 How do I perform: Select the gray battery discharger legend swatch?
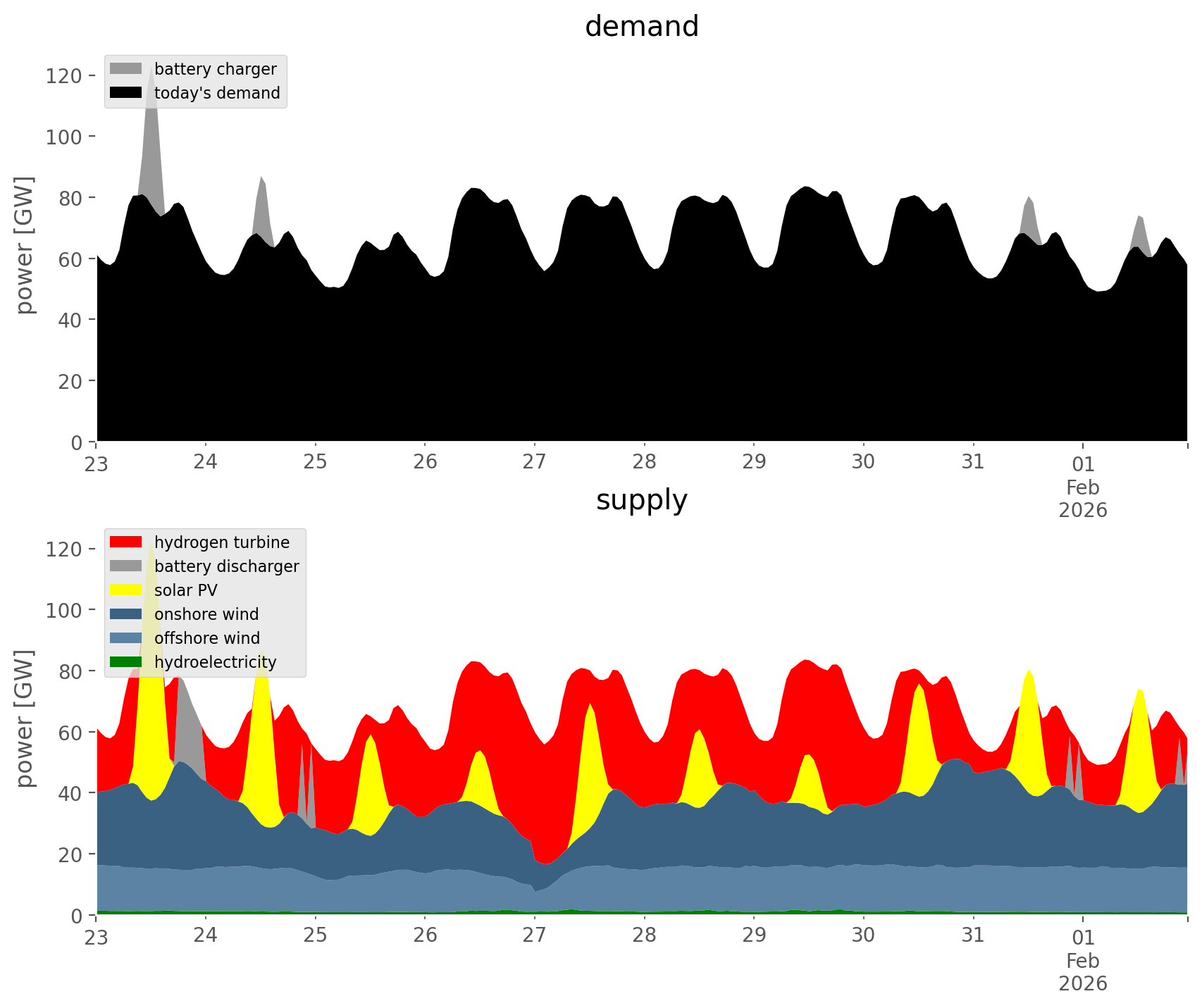point(127,566)
